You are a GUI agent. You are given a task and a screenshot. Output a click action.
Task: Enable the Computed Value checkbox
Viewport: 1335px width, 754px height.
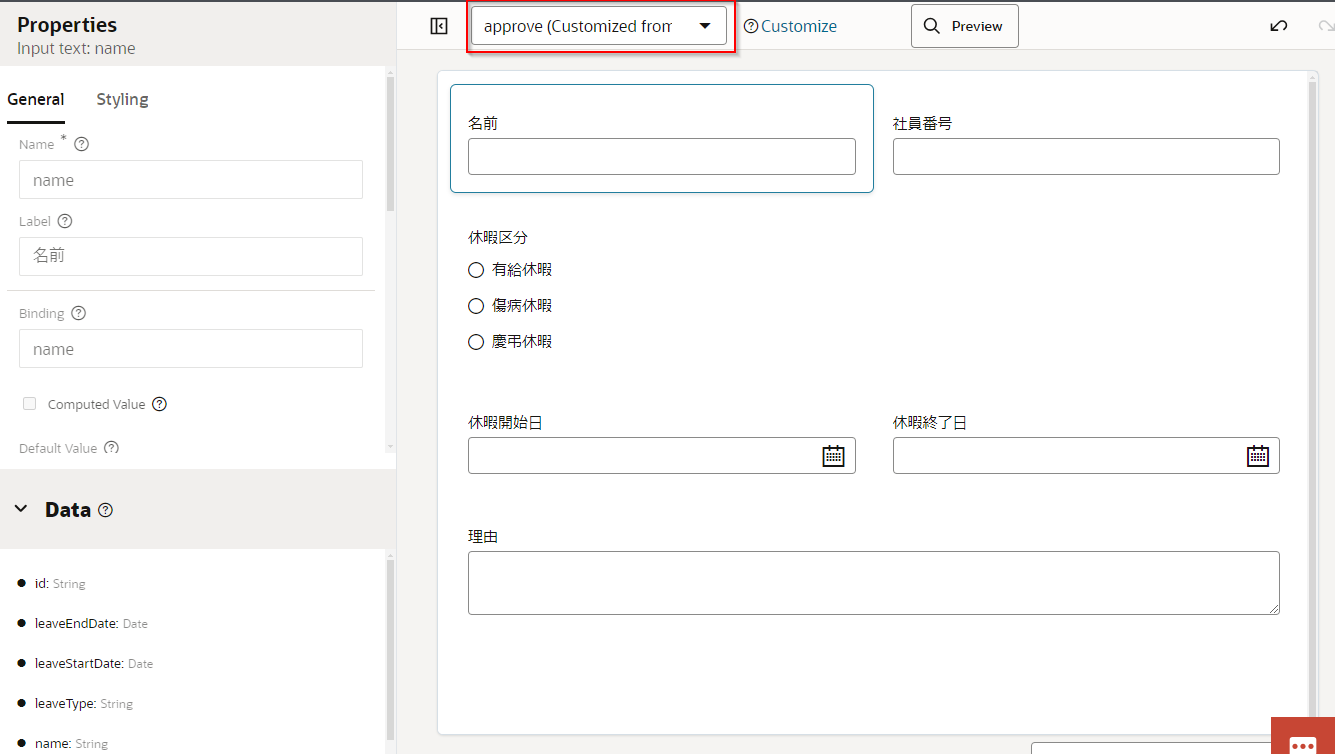tap(30, 404)
